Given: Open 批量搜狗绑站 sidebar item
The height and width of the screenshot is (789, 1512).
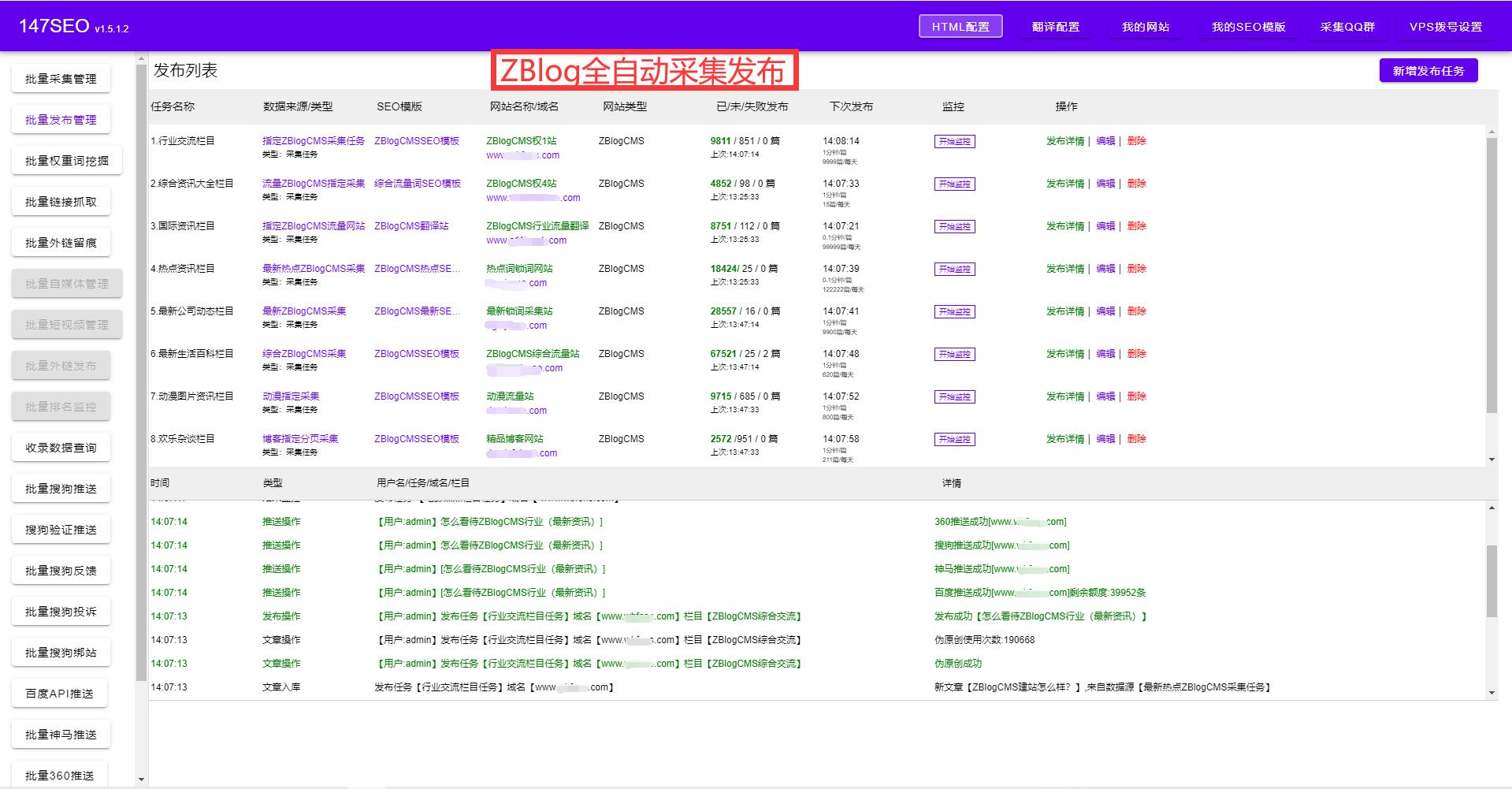Looking at the screenshot, I should pyautogui.click(x=61, y=653).
